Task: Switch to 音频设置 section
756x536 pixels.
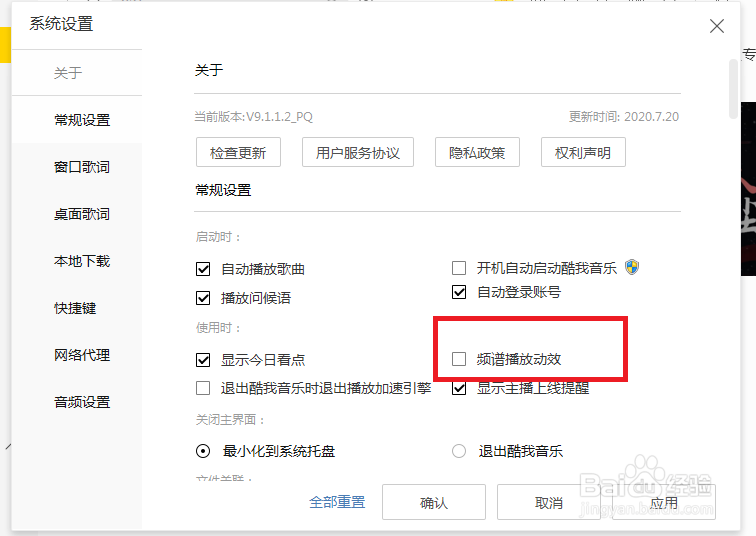Action: pos(82,402)
